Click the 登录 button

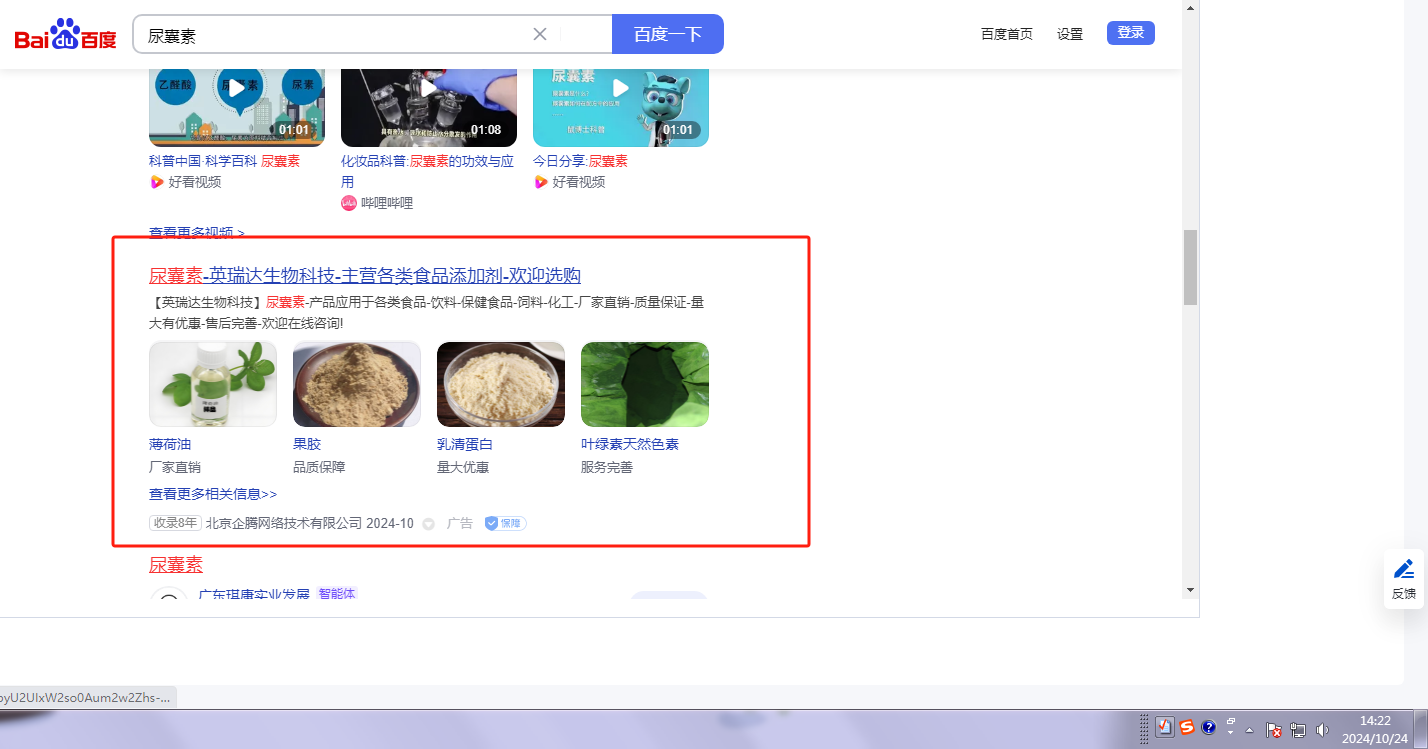click(x=1131, y=33)
